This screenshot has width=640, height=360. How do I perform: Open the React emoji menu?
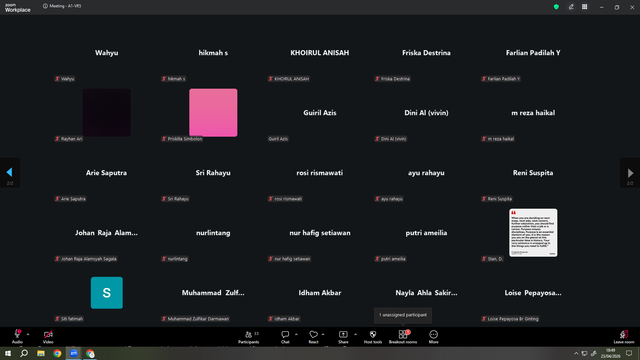(x=313, y=337)
